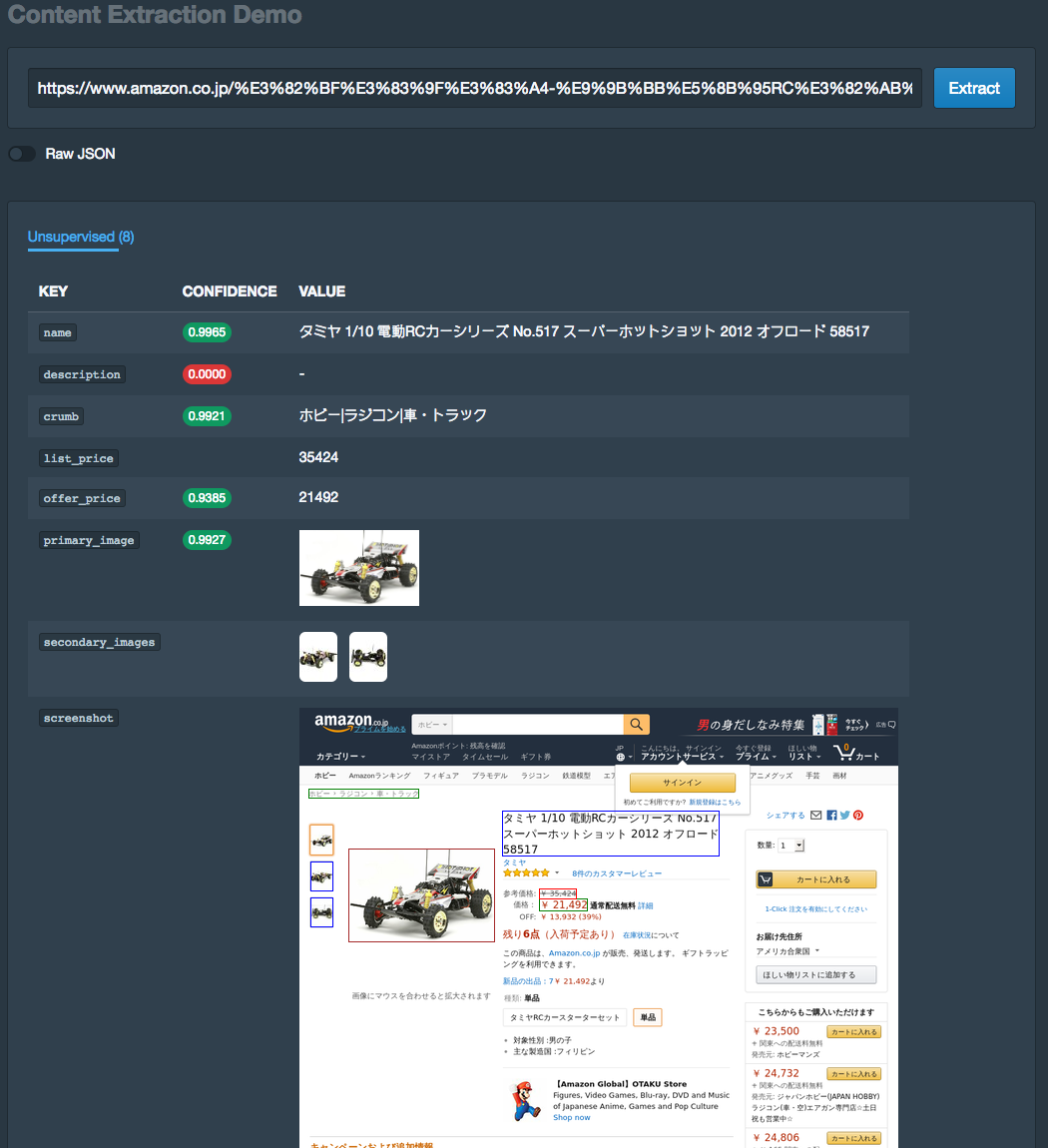The image size is (1048, 1148).
Task: Click the Amazon logo in the page screenshot
Action: (351, 722)
